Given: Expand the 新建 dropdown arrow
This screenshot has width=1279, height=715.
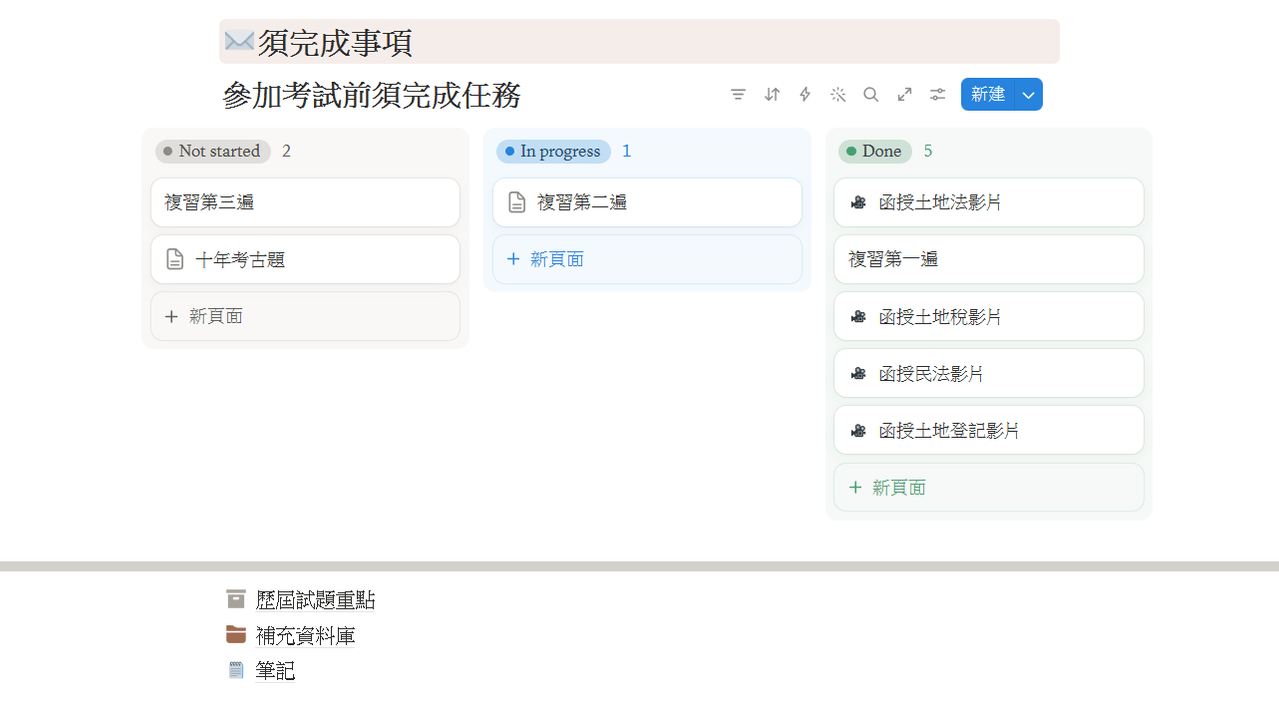Looking at the screenshot, I should pos(1029,94).
